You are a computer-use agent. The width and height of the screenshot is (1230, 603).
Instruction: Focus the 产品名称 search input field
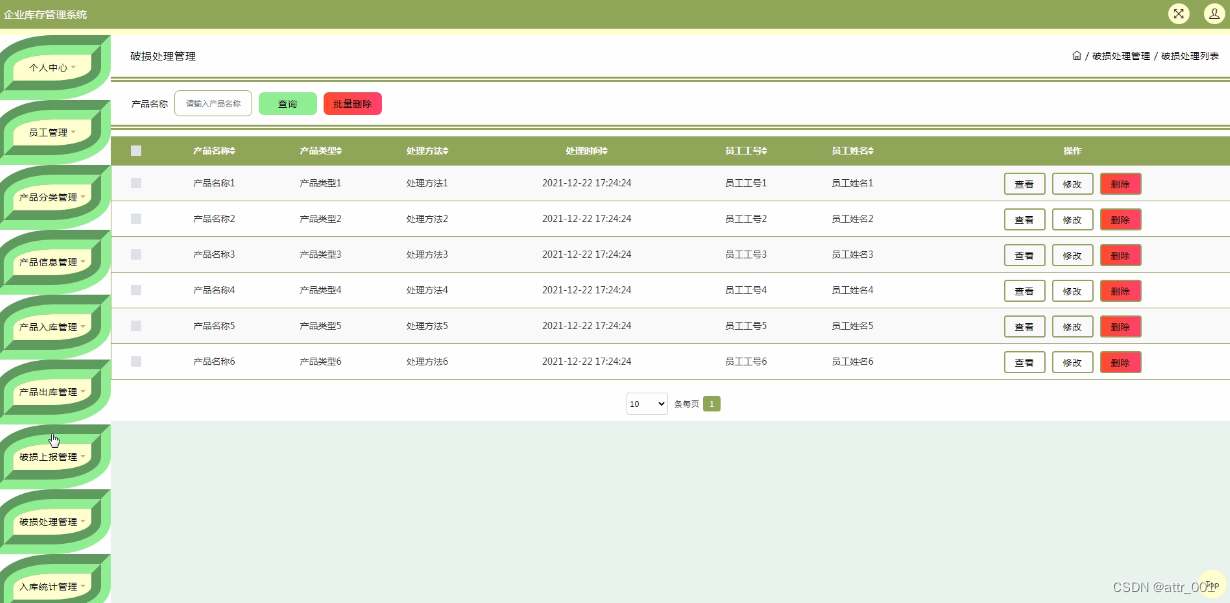[213, 103]
